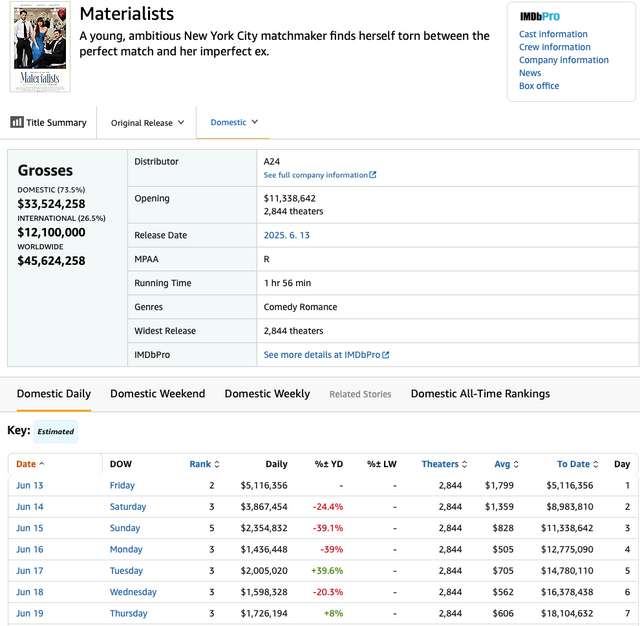
Task: Click external link icon beside full company information
Action: tap(373, 175)
